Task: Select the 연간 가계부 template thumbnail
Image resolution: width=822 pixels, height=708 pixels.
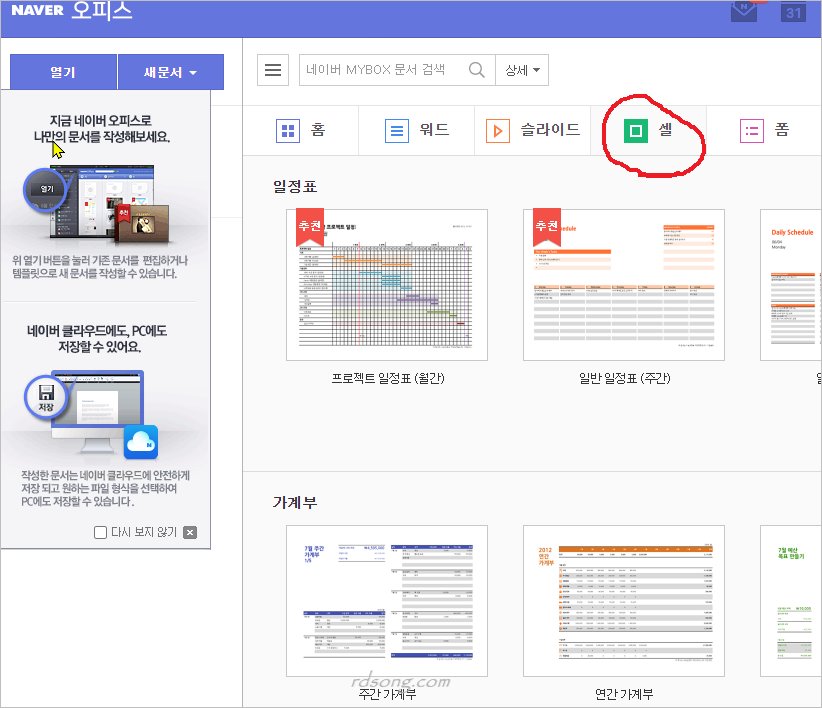Action: coord(624,600)
